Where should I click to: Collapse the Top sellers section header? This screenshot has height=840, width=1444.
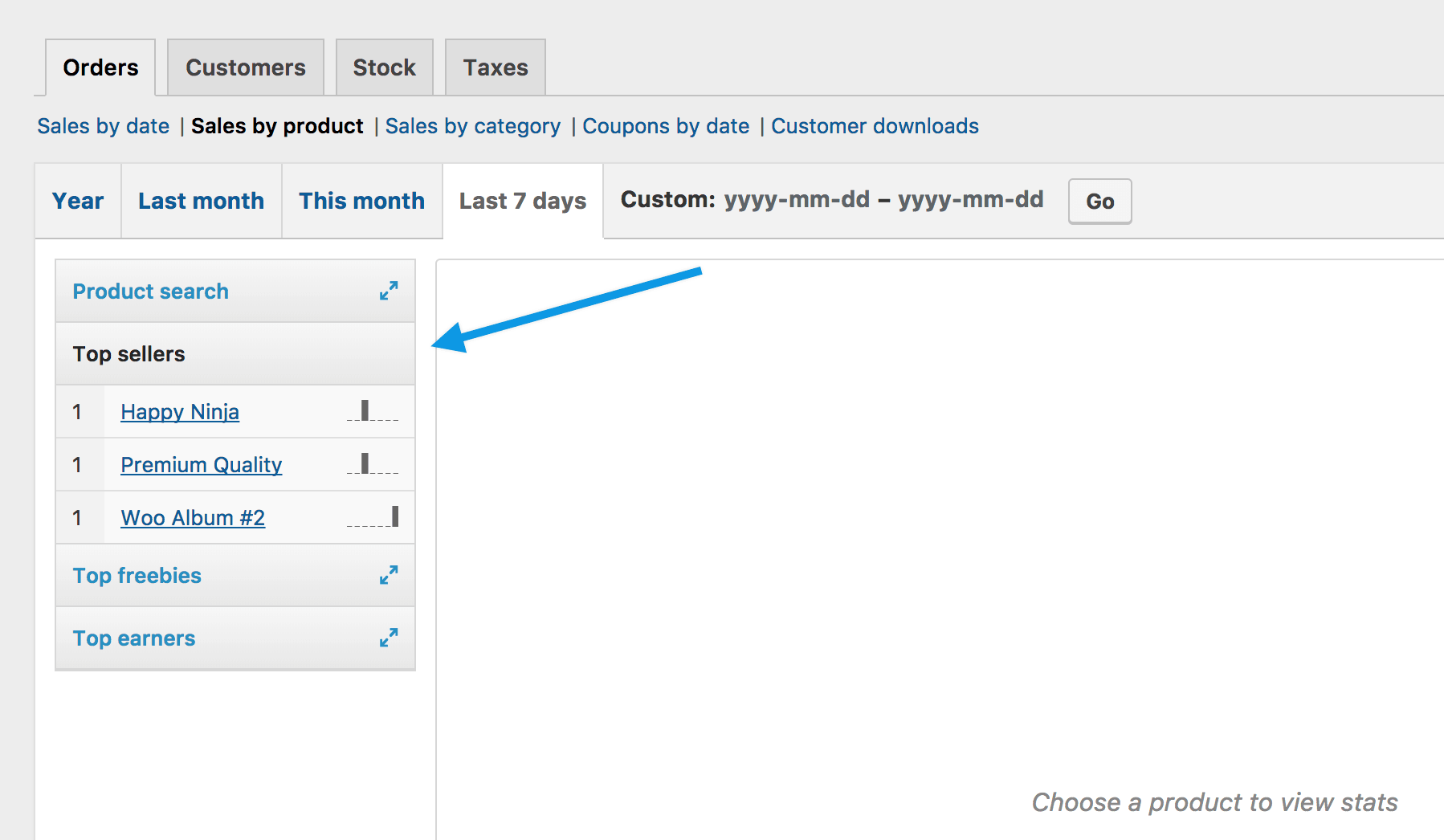click(x=129, y=354)
